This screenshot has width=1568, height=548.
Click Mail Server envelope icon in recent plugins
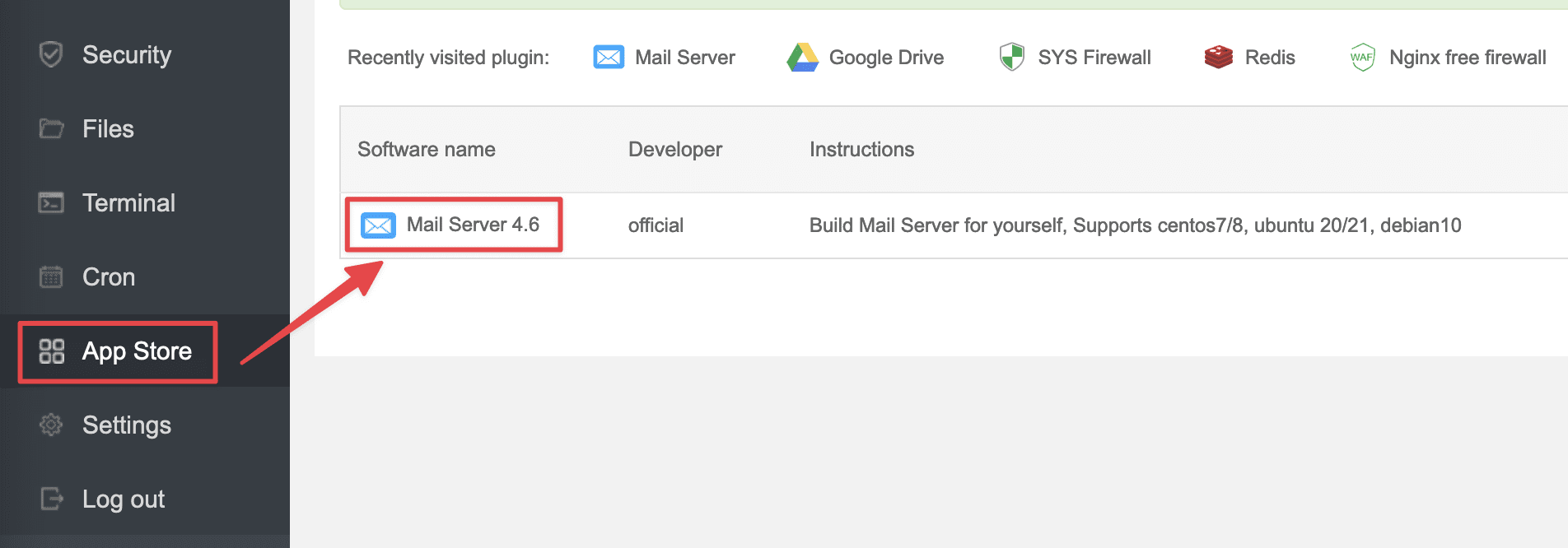pyautogui.click(x=609, y=58)
